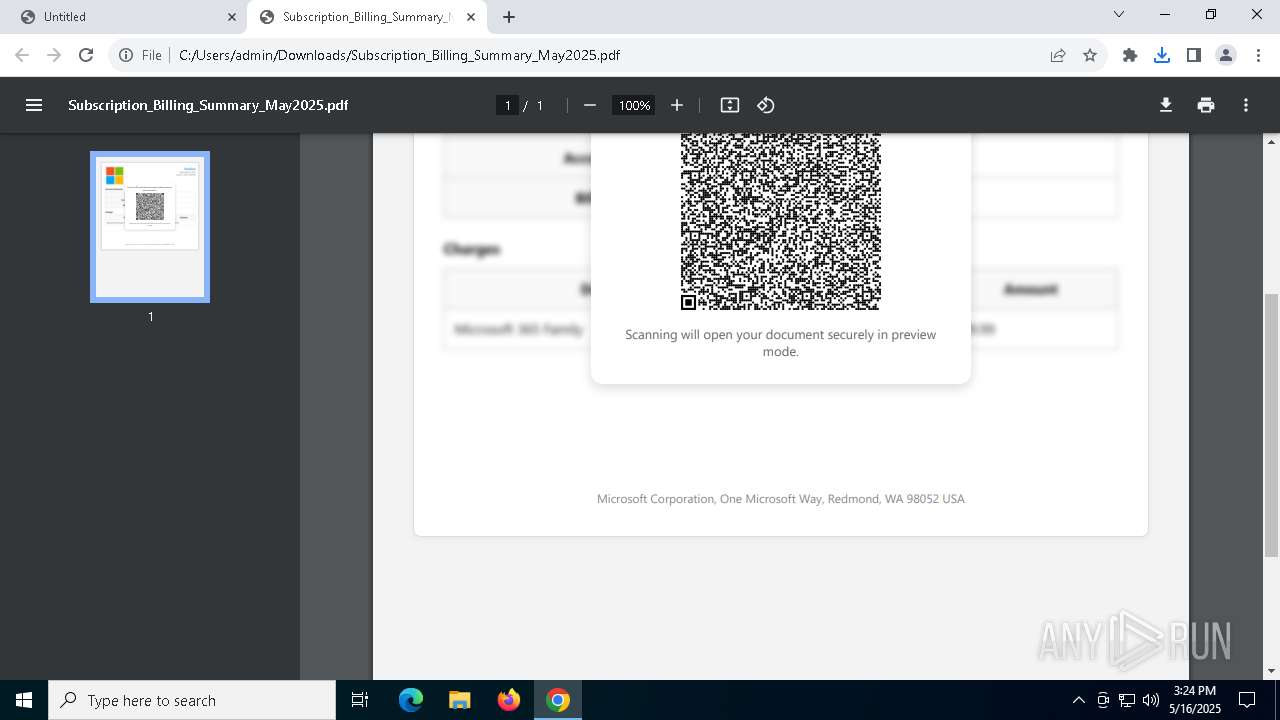Rotate the PDF counterclockwise

766,105
